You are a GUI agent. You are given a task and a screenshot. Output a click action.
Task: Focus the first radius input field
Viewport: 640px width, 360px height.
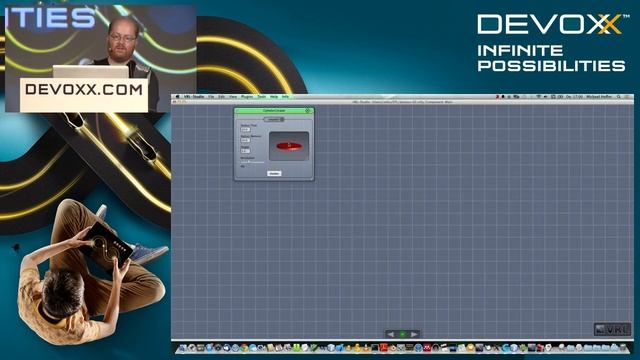245,130
